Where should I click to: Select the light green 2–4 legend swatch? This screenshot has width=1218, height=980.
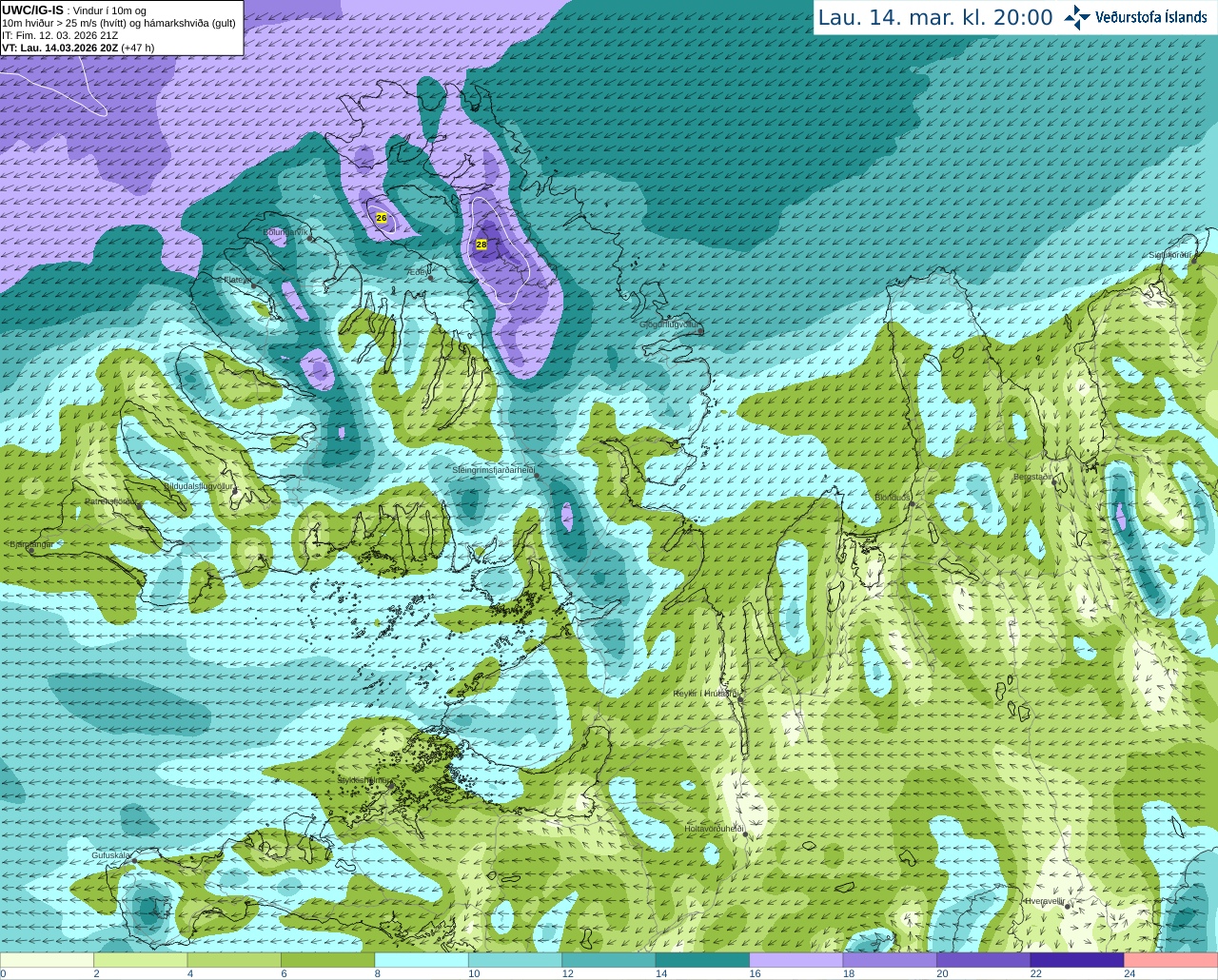tap(141, 960)
